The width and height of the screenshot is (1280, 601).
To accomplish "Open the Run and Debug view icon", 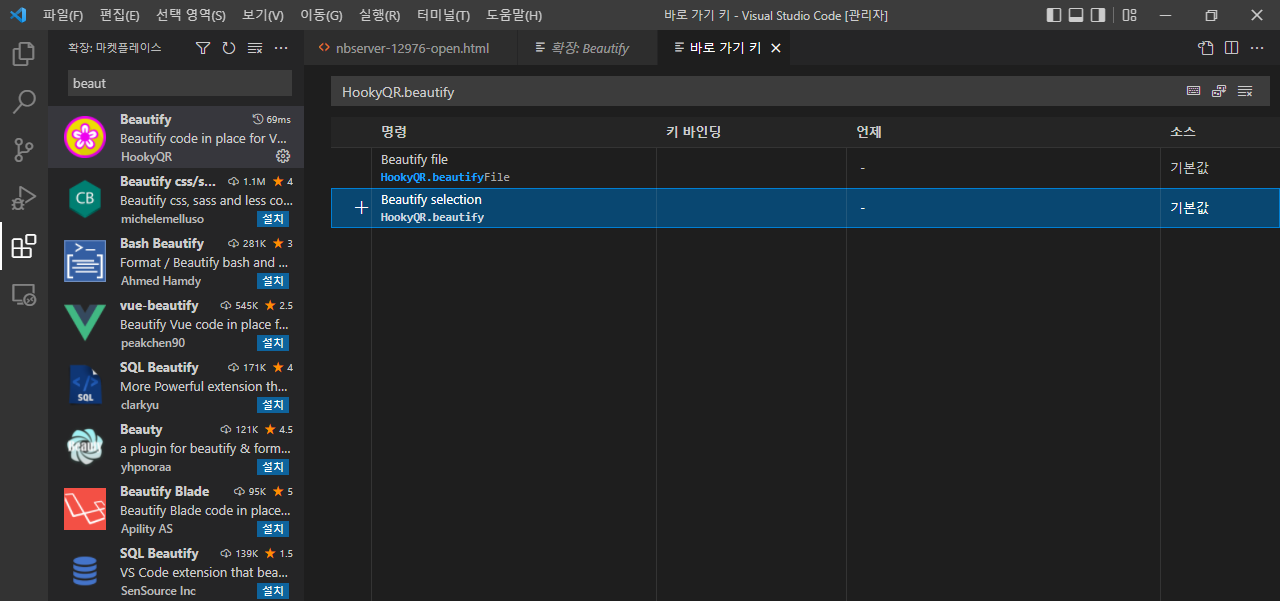I will 24,198.
